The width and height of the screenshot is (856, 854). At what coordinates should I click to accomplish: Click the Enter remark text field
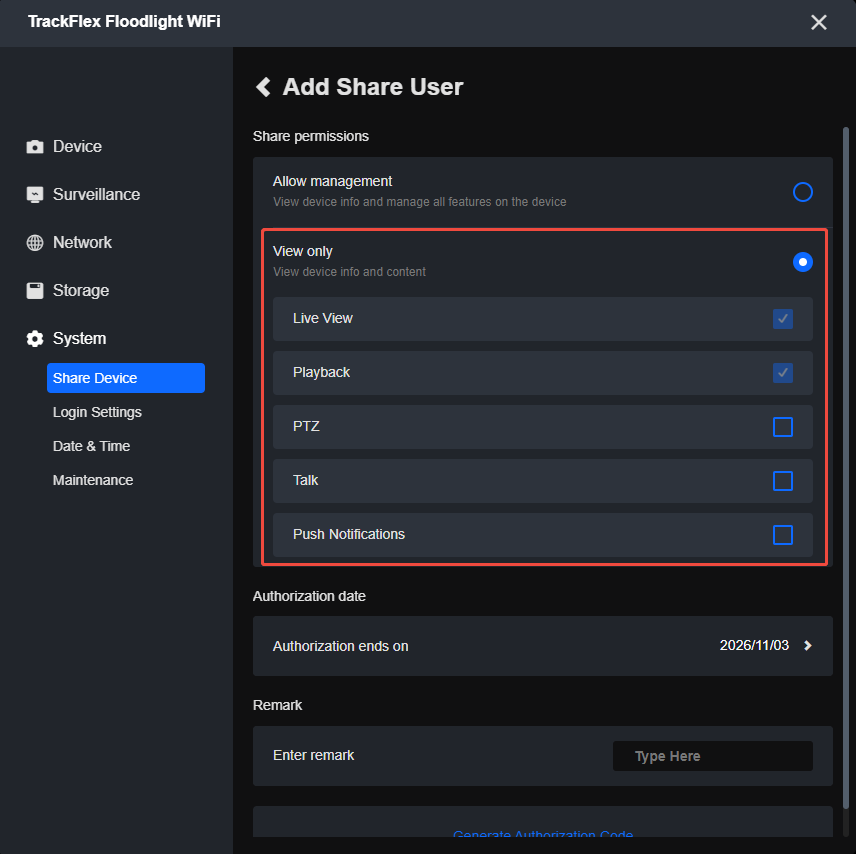712,756
